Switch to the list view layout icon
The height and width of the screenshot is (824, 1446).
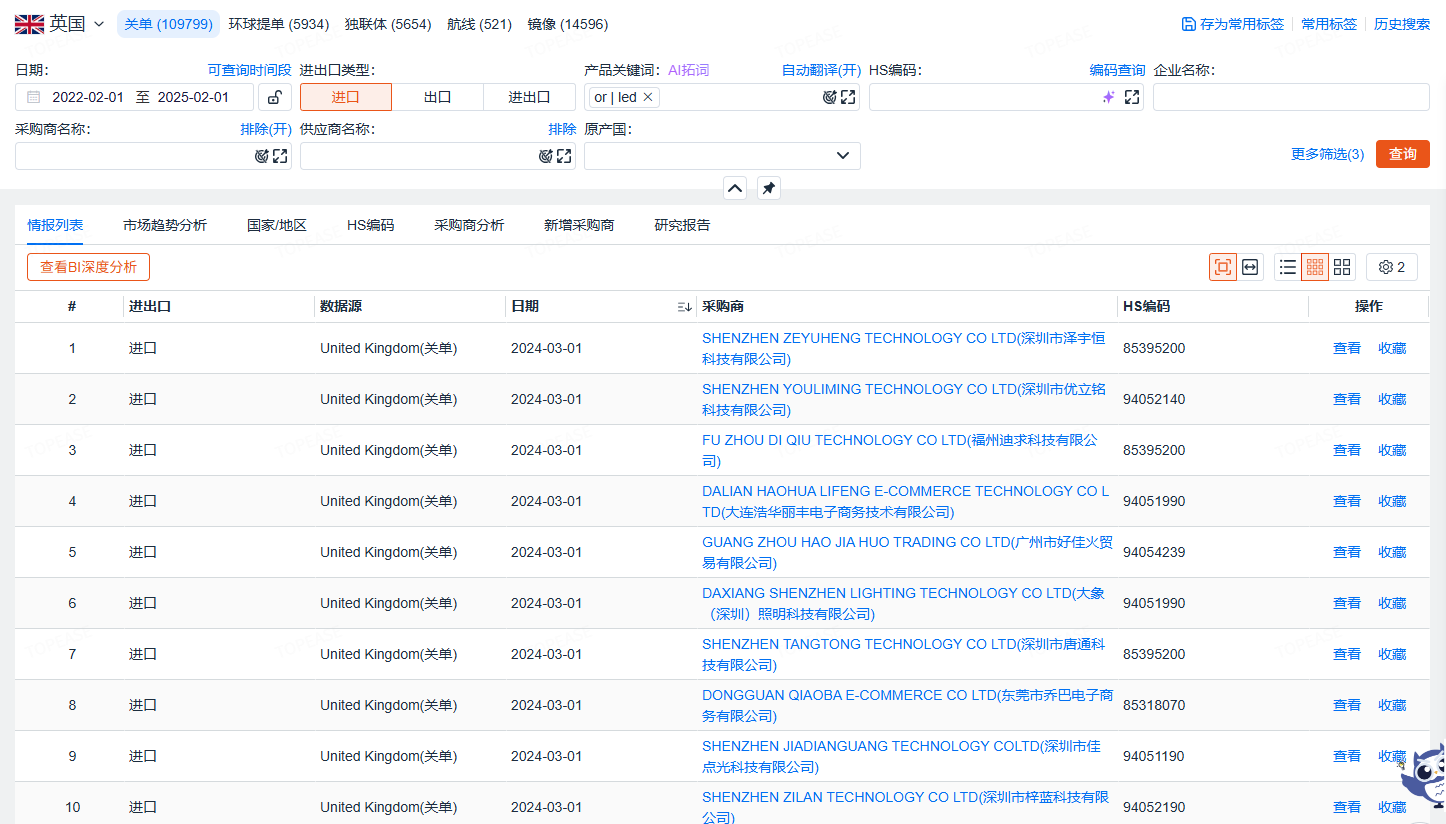[1288, 267]
